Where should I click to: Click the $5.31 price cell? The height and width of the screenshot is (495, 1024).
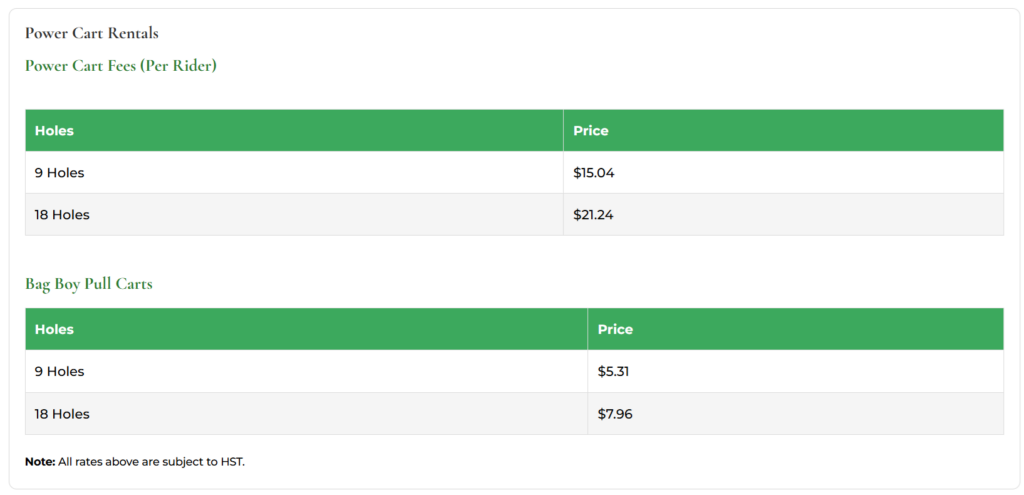(613, 372)
